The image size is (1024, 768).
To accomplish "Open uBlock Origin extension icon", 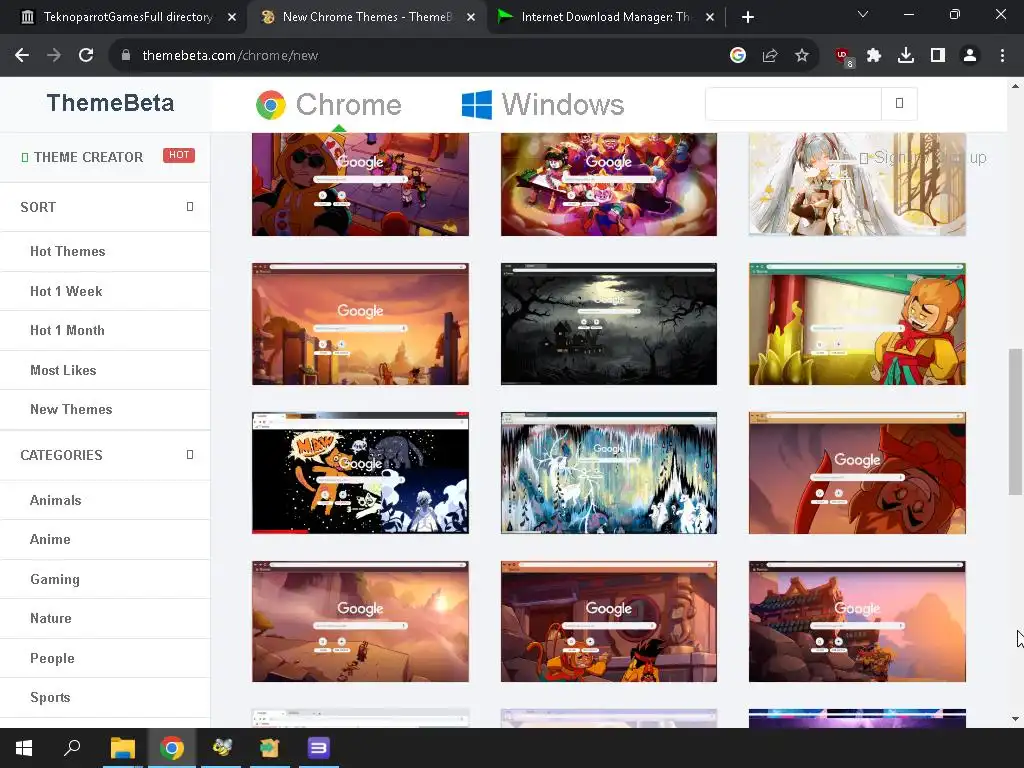I will pyautogui.click(x=844, y=57).
